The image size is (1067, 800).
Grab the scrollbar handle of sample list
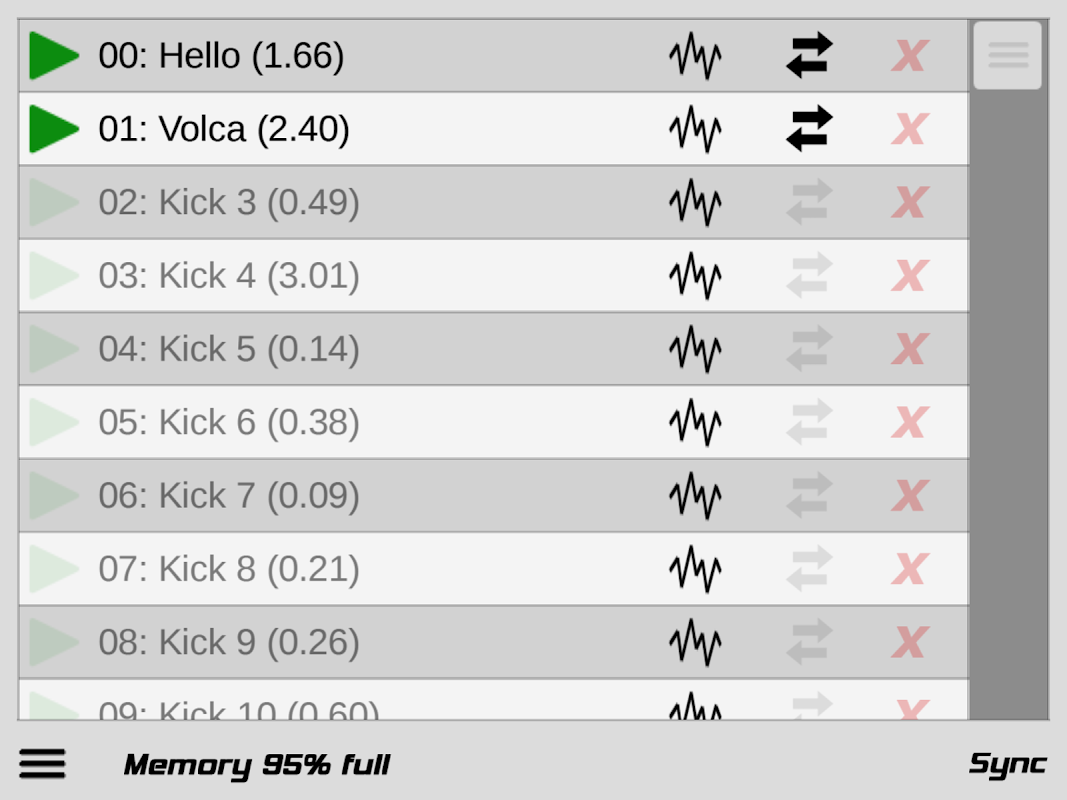1008,56
